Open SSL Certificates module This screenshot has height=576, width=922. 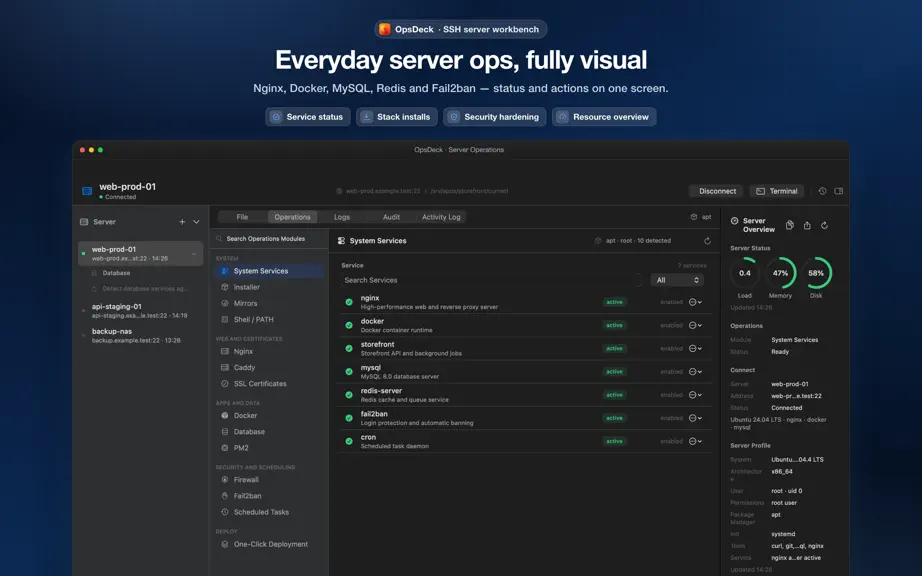tap(269, 384)
